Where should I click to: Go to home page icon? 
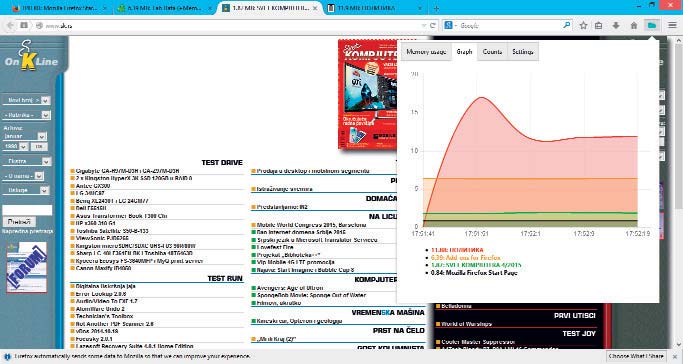tap(634, 26)
